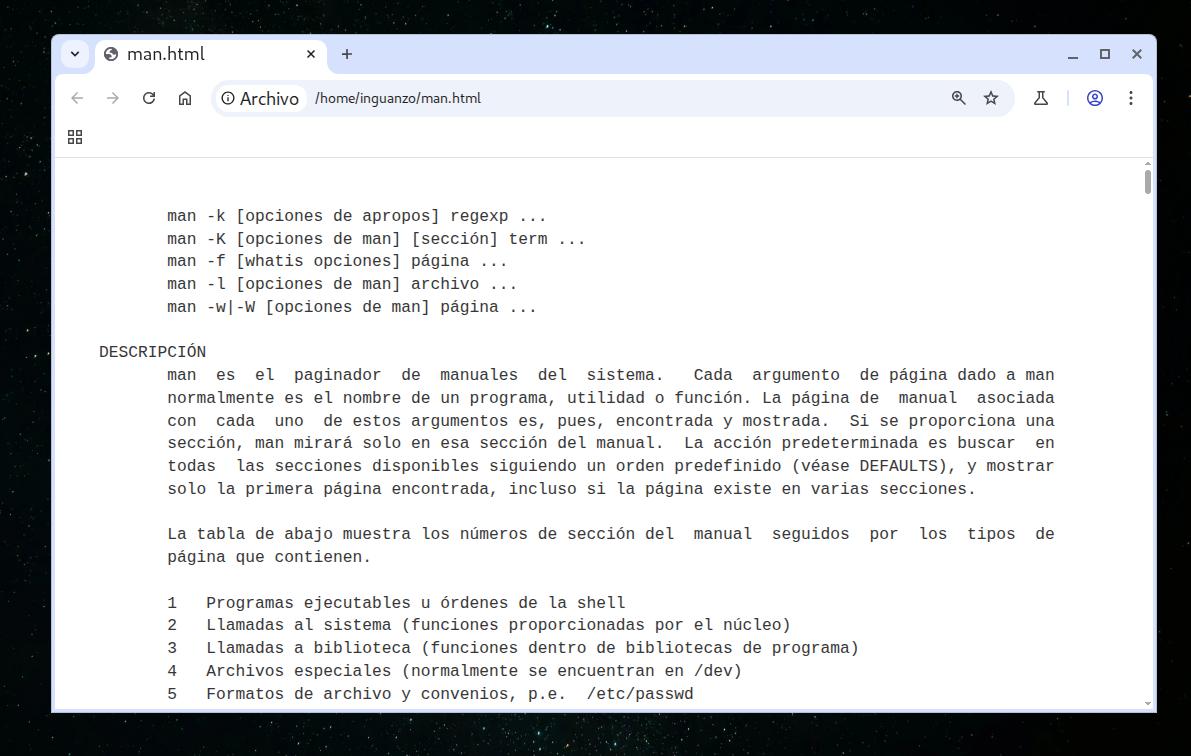The height and width of the screenshot is (756, 1191).
Task: Bookmark this page with the star icon
Action: point(990,98)
